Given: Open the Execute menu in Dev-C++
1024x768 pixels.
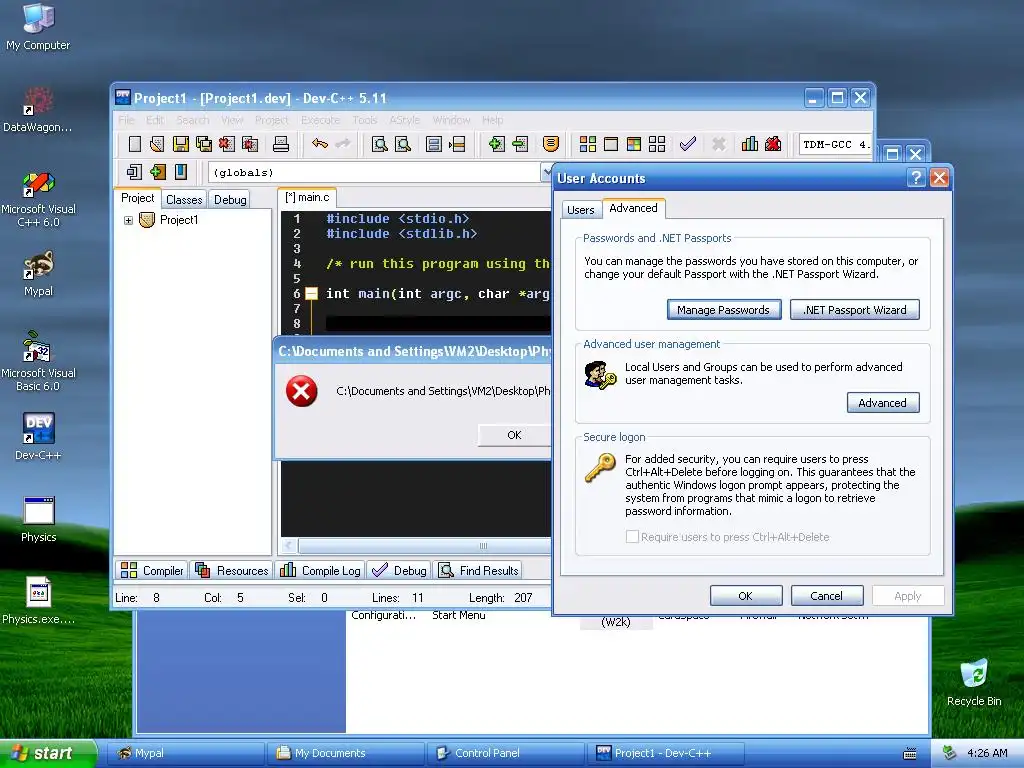Looking at the screenshot, I should [320, 120].
